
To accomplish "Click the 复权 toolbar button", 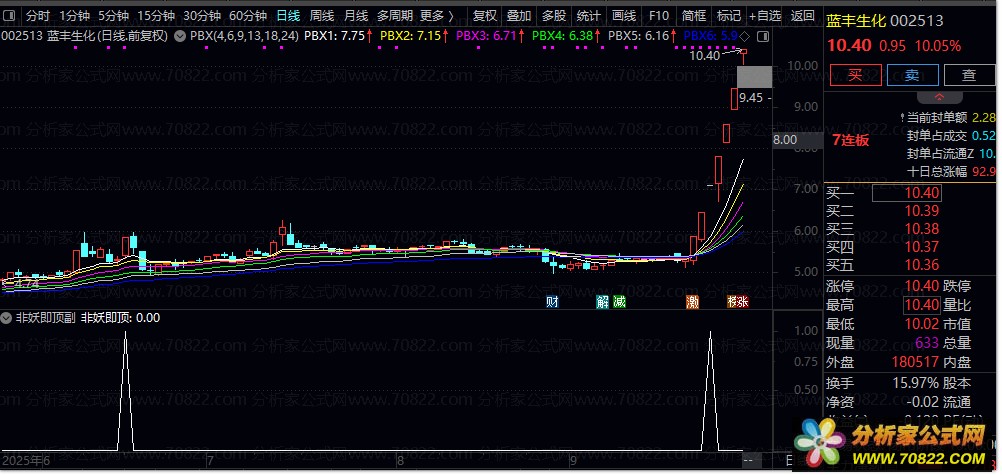I will pos(484,16).
